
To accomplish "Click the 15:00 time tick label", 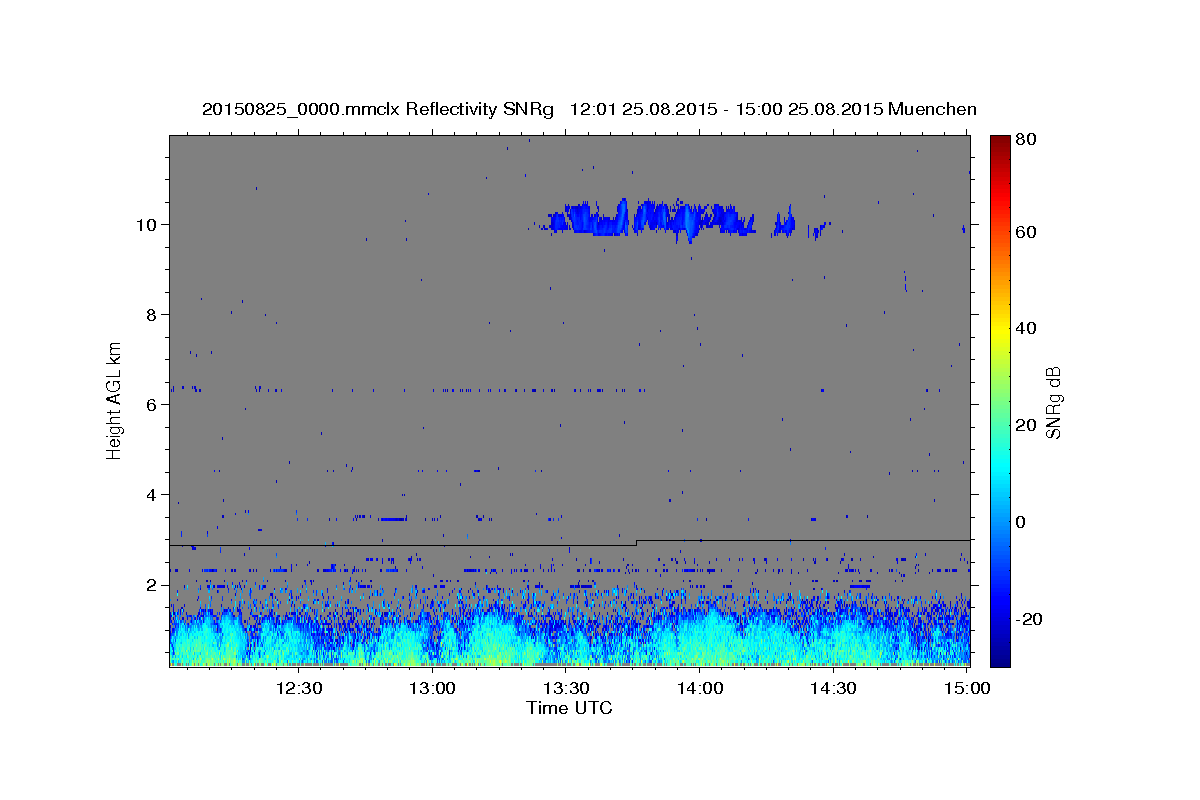I will [967, 688].
